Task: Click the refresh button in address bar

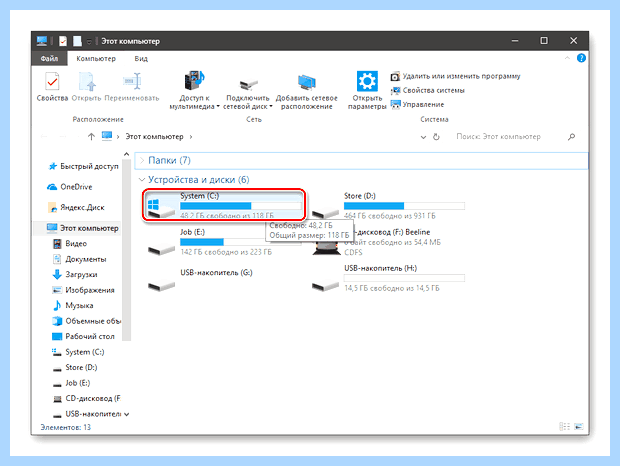Action: [436, 137]
